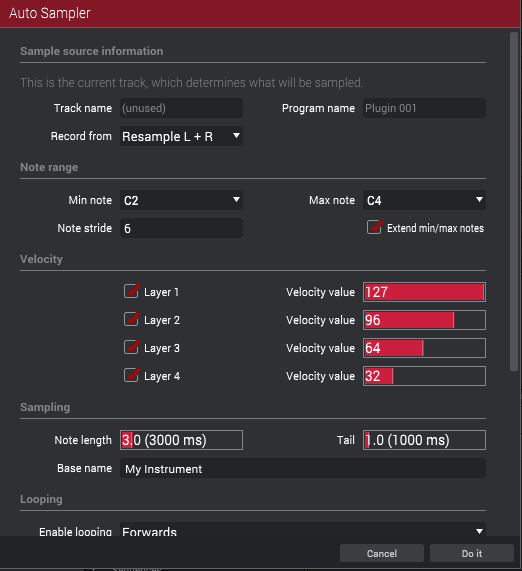Screen dimensions: 522x571
Task: Click the Record from label
Action: pos(81,136)
